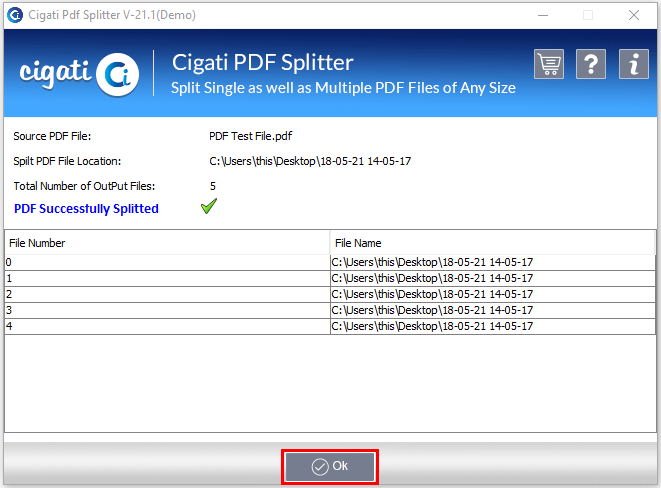
Task: Click file name path in row 3
Action: point(493,310)
